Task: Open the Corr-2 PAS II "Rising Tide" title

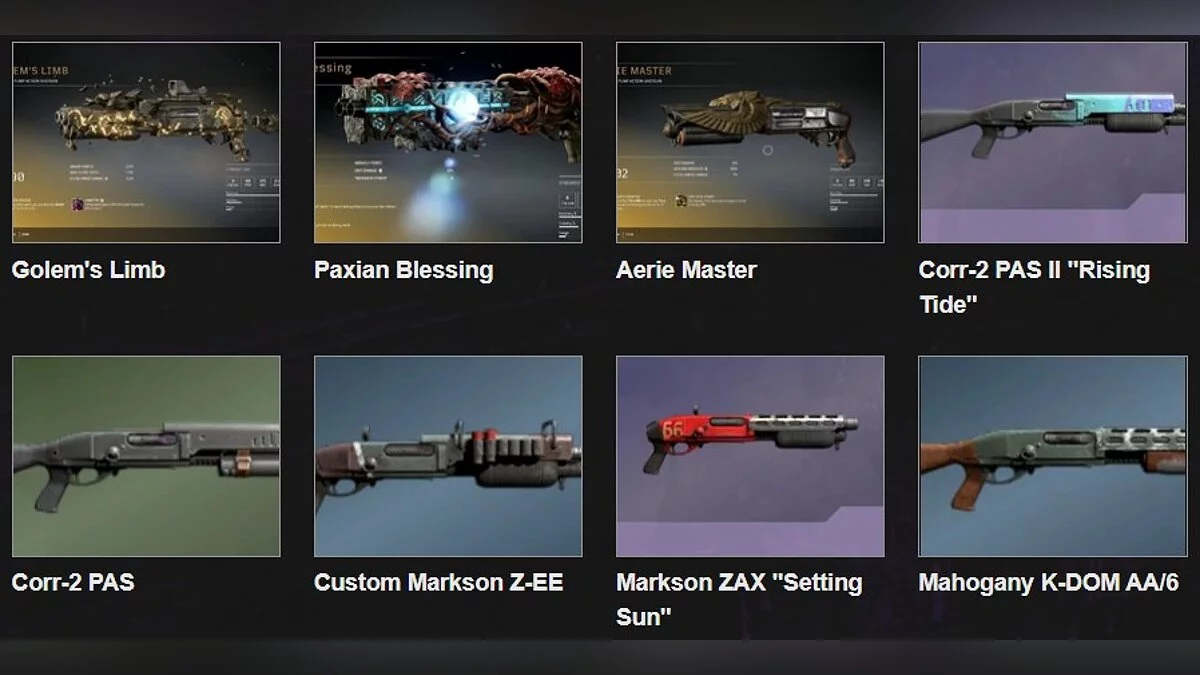Action: (x=1034, y=287)
